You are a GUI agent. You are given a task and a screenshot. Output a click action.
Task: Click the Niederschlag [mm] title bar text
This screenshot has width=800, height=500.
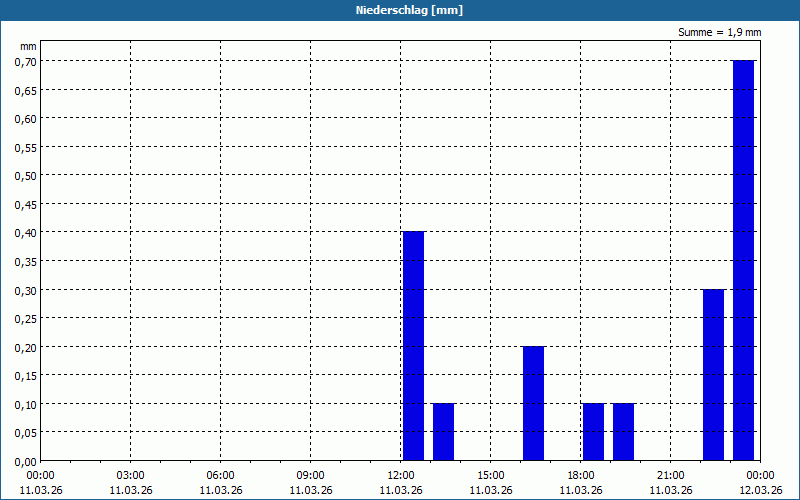[409, 10]
